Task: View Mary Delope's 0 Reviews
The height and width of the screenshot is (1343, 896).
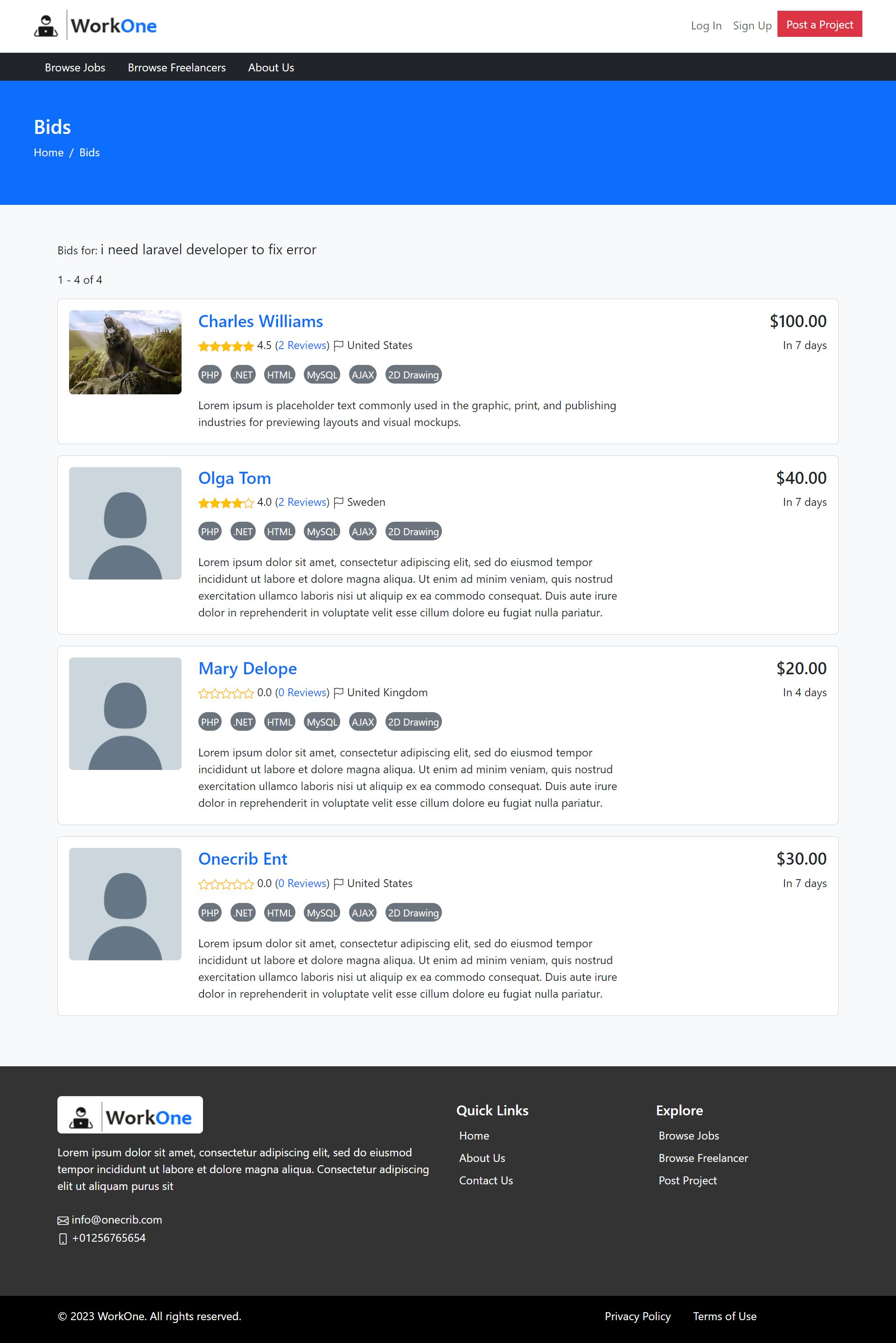Action: (x=302, y=692)
